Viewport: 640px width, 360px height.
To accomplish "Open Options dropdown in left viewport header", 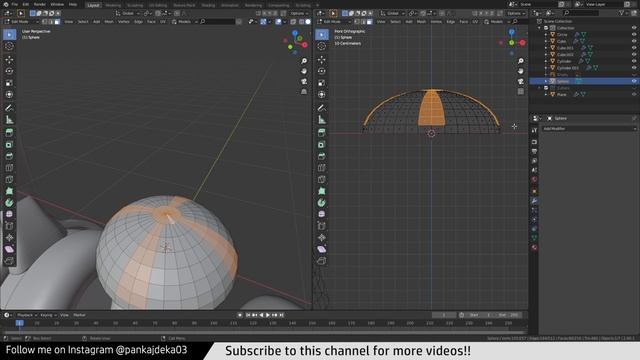I will click(x=299, y=13).
